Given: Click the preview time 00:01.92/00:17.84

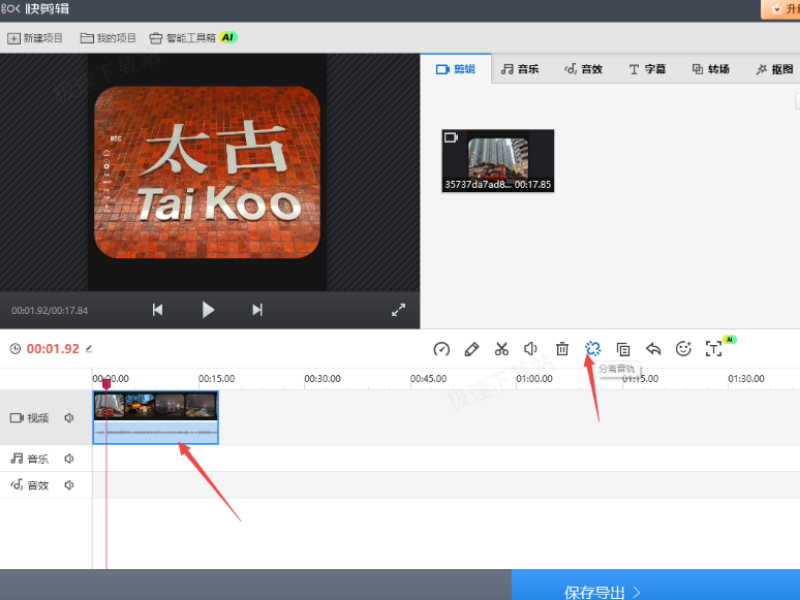Looking at the screenshot, I should pos(49,310).
